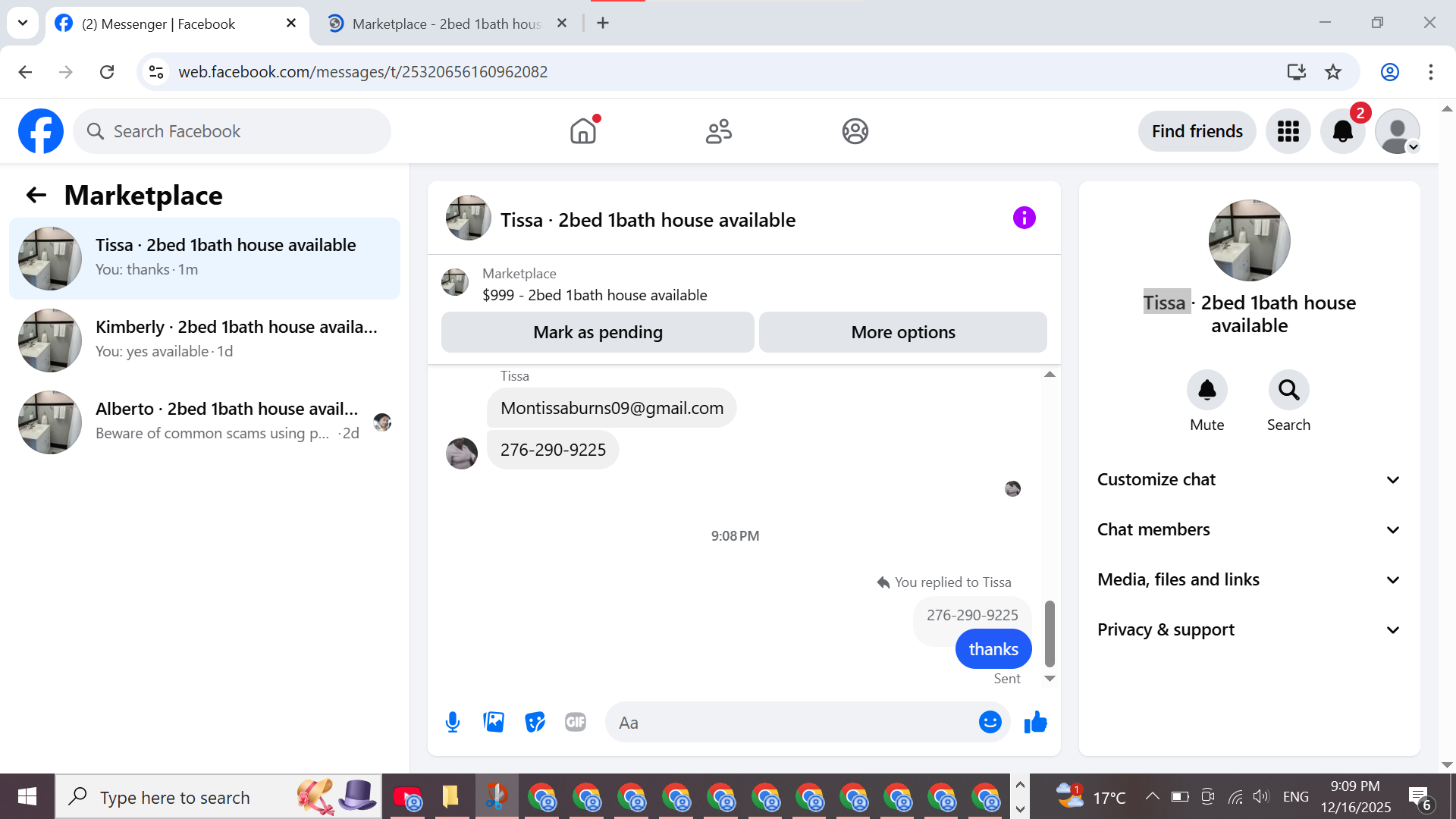Close the Marketplace browser tab
The height and width of the screenshot is (819, 1456).
coord(562,24)
